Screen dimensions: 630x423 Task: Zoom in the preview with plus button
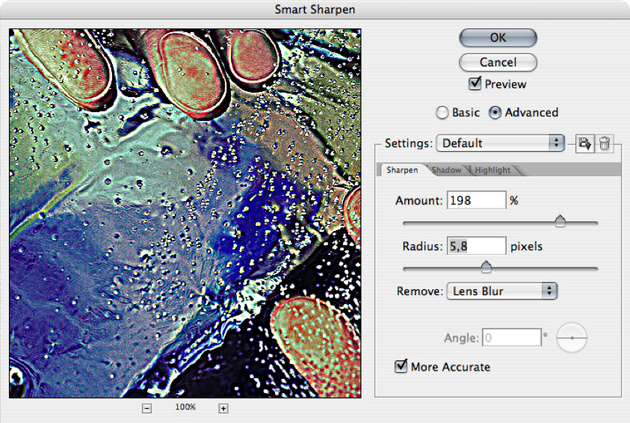(x=223, y=408)
